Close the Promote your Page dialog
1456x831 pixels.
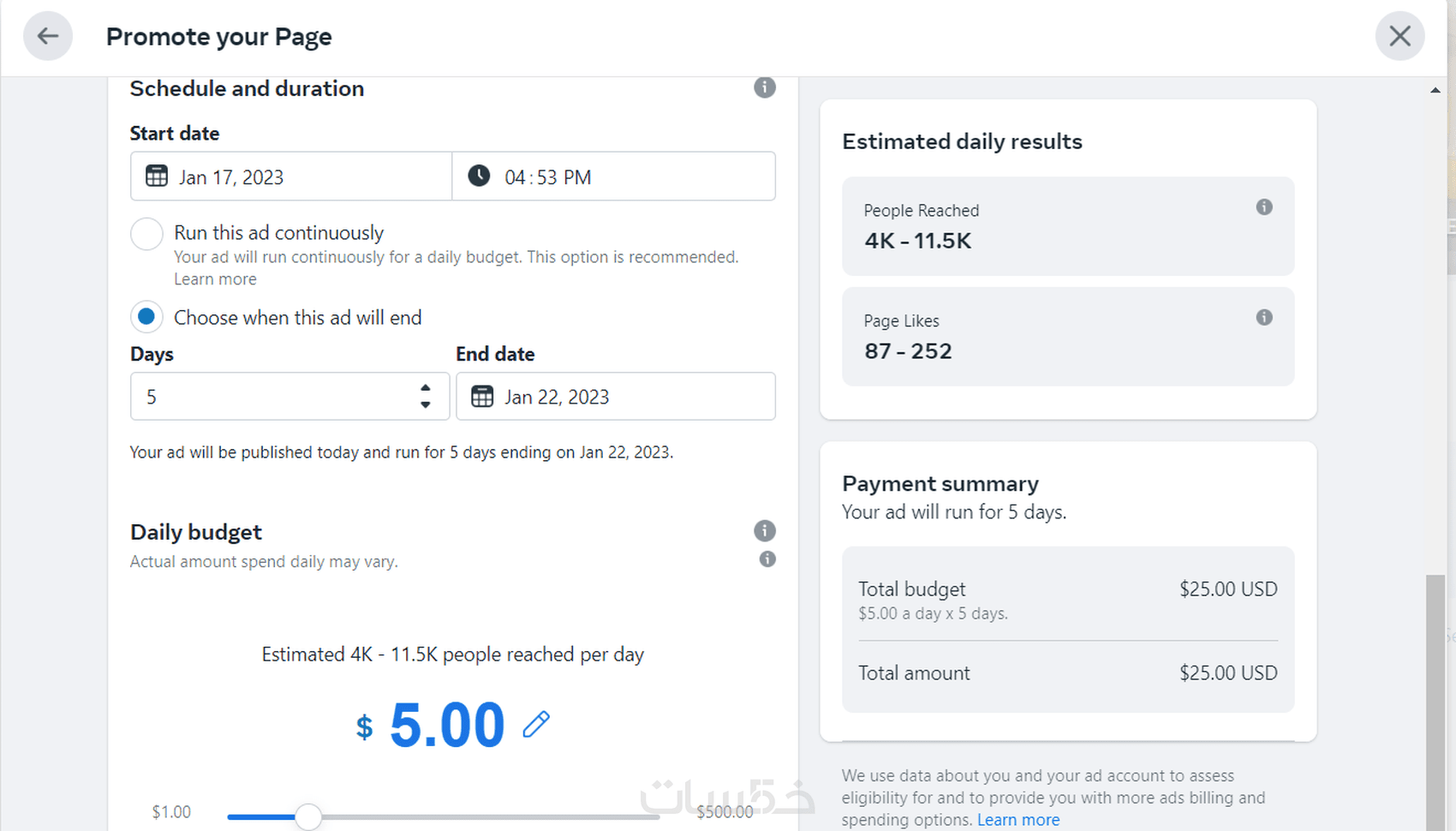[1399, 36]
